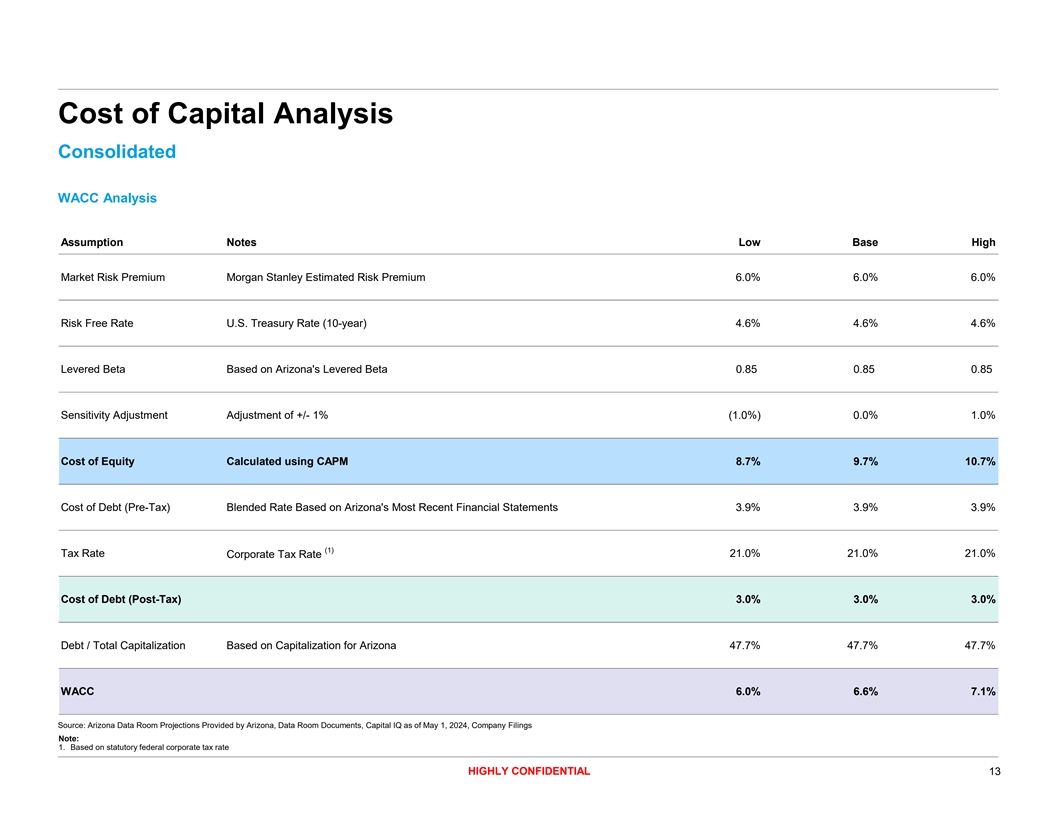The width and height of the screenshot is (1056, 816).
Task: Click the HIGHLY CONFIDENTIAL footer text
Action: 528,771
